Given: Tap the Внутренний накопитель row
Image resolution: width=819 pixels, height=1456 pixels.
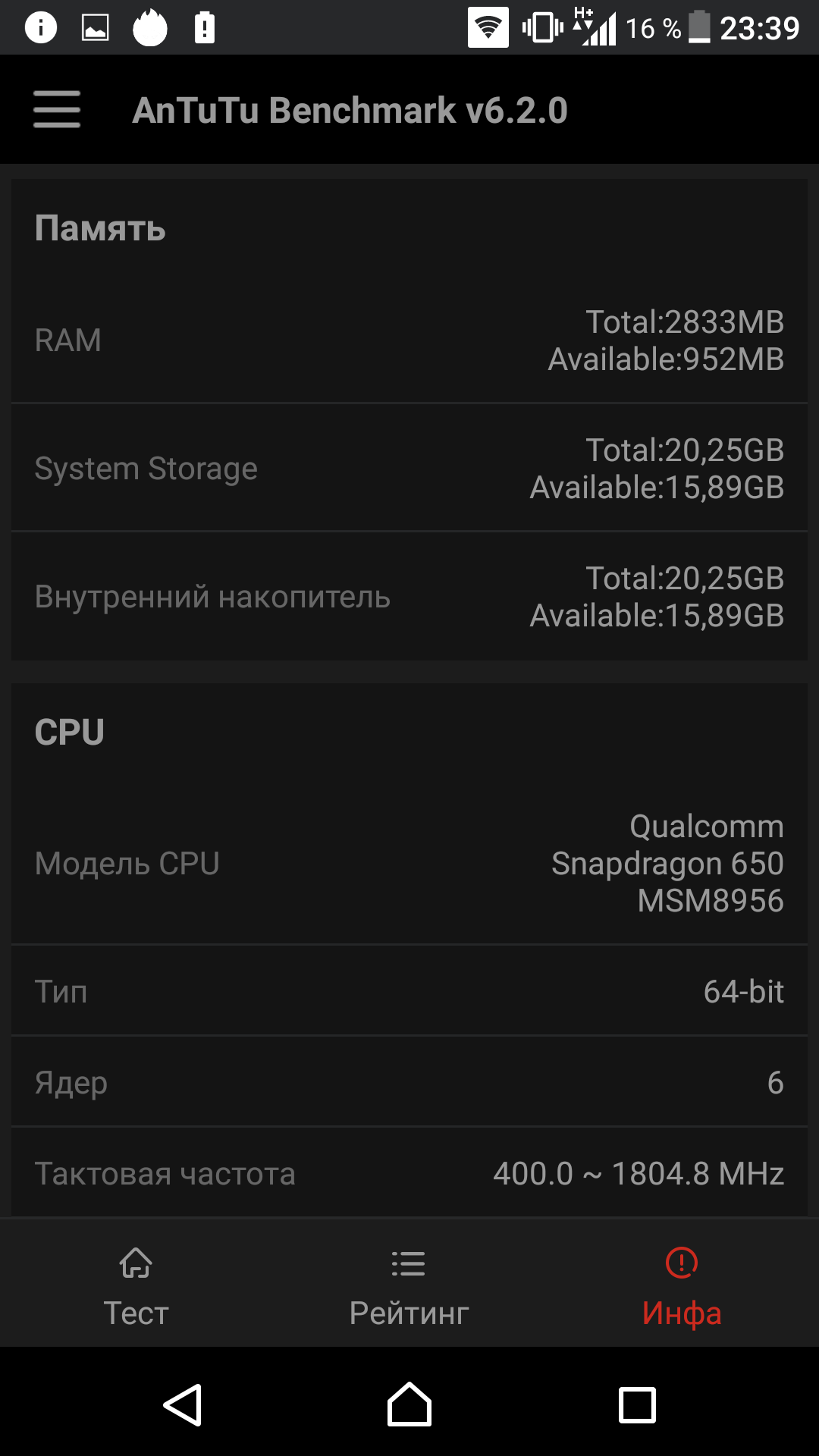Looking at the screenshot, I should click(409, 596).
